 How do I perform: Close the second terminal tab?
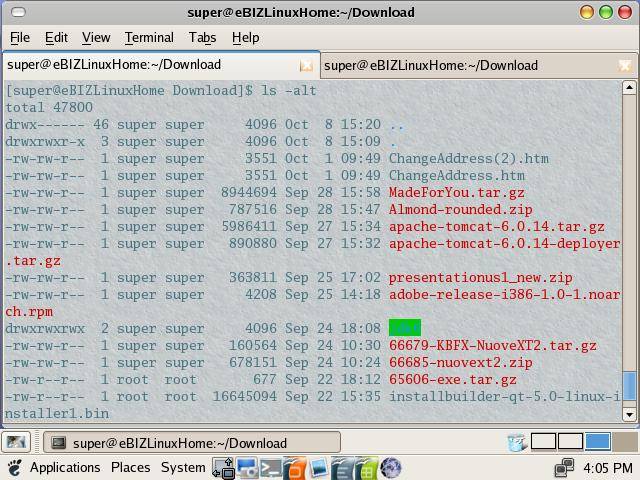pos(625,65)
